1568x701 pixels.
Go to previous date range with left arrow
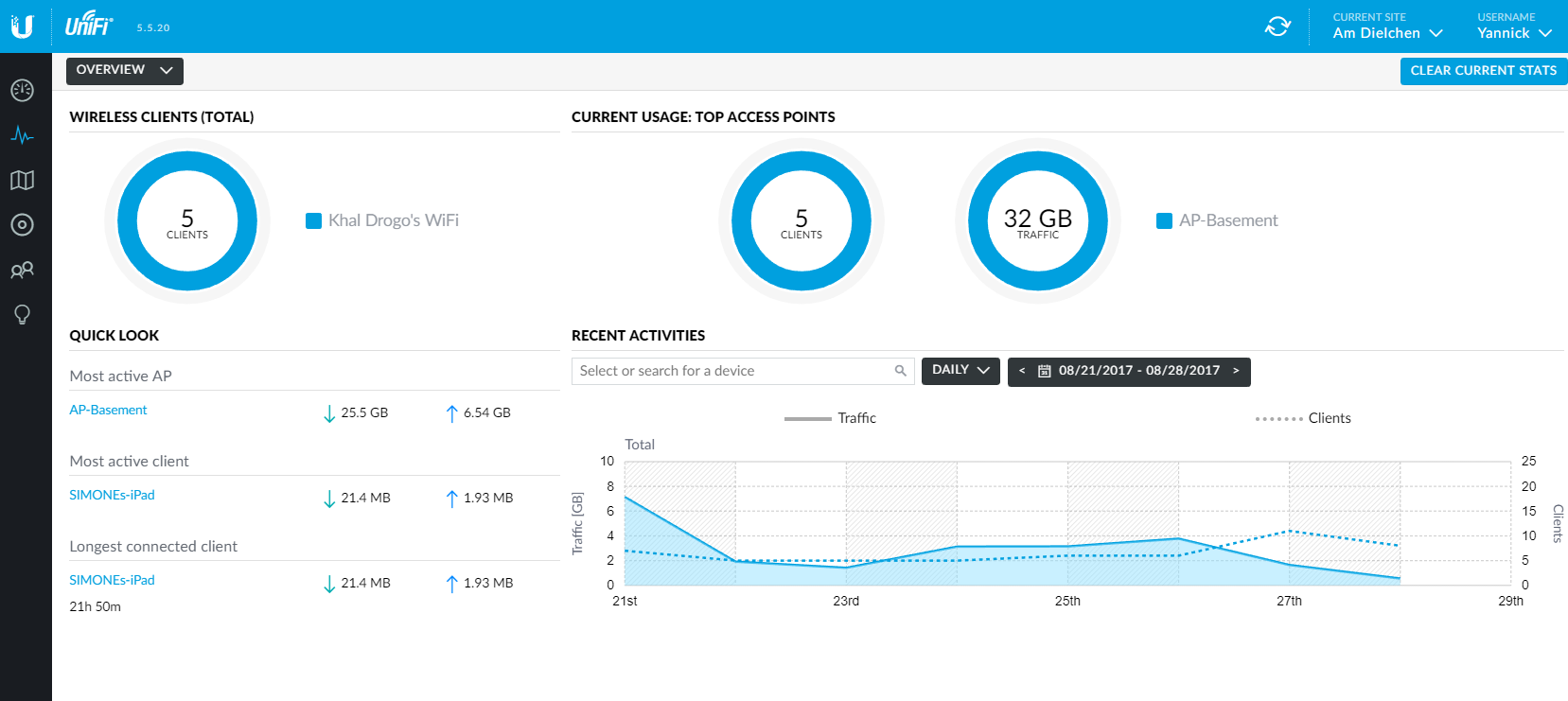pyautogui.click(x=1022, y=371)
